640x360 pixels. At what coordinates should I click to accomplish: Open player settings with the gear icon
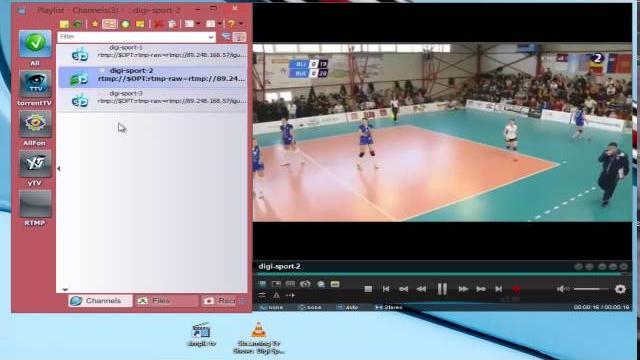[x=620, y=289]
